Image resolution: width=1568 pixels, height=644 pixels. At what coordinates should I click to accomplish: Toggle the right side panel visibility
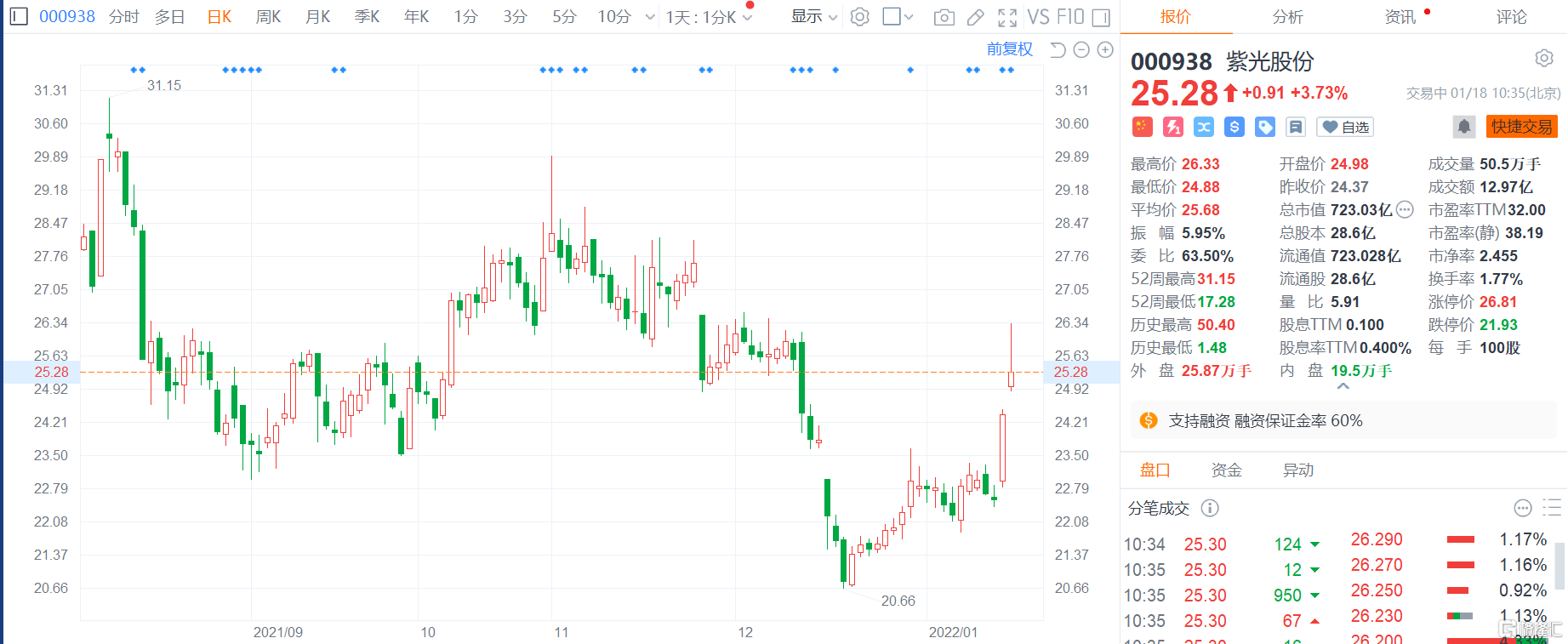coord(1101,17)
